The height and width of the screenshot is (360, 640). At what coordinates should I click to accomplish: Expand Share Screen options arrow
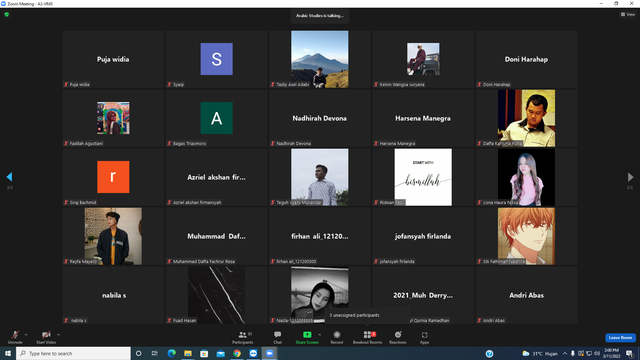pyautogui.click(x=320, y=335)
